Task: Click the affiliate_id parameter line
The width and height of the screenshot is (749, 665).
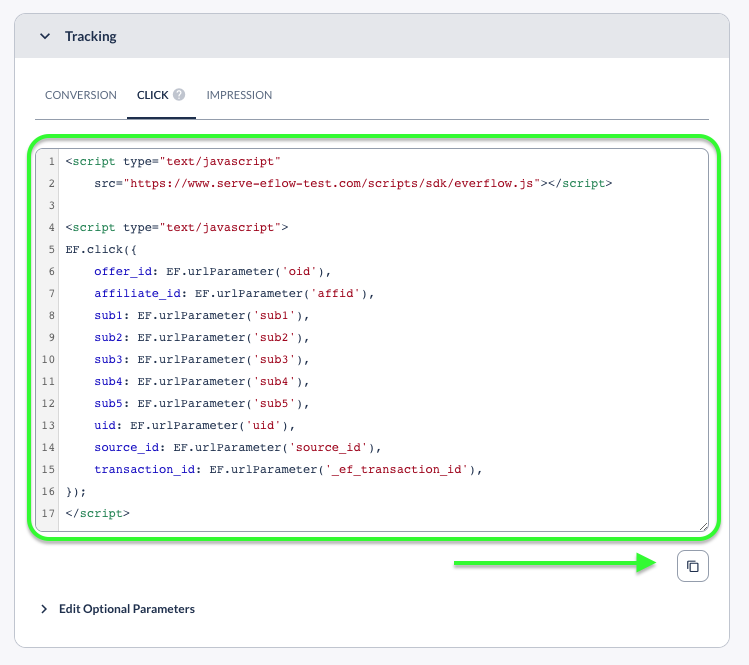Action: pyautogui.click(x=234, y=293)
